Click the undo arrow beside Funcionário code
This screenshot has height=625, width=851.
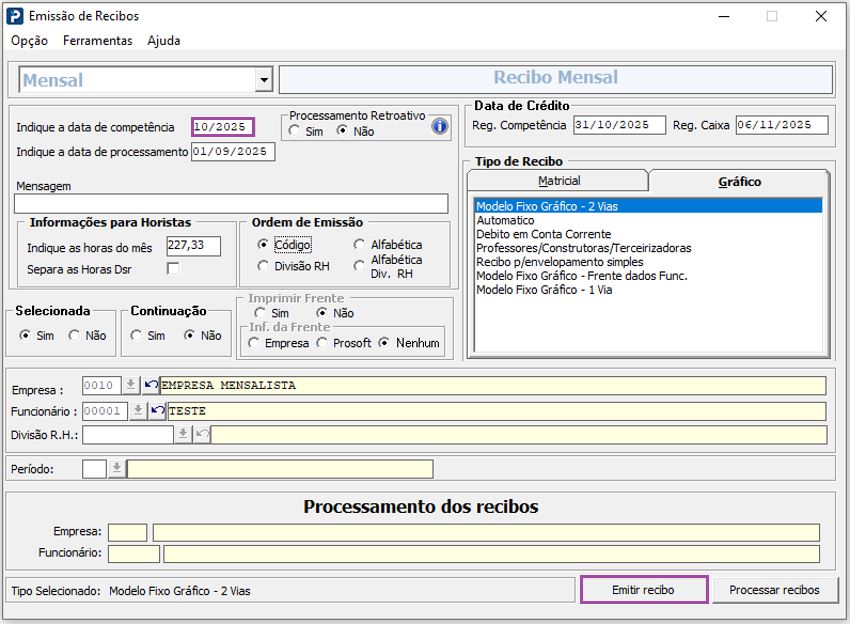pos(157,411)
